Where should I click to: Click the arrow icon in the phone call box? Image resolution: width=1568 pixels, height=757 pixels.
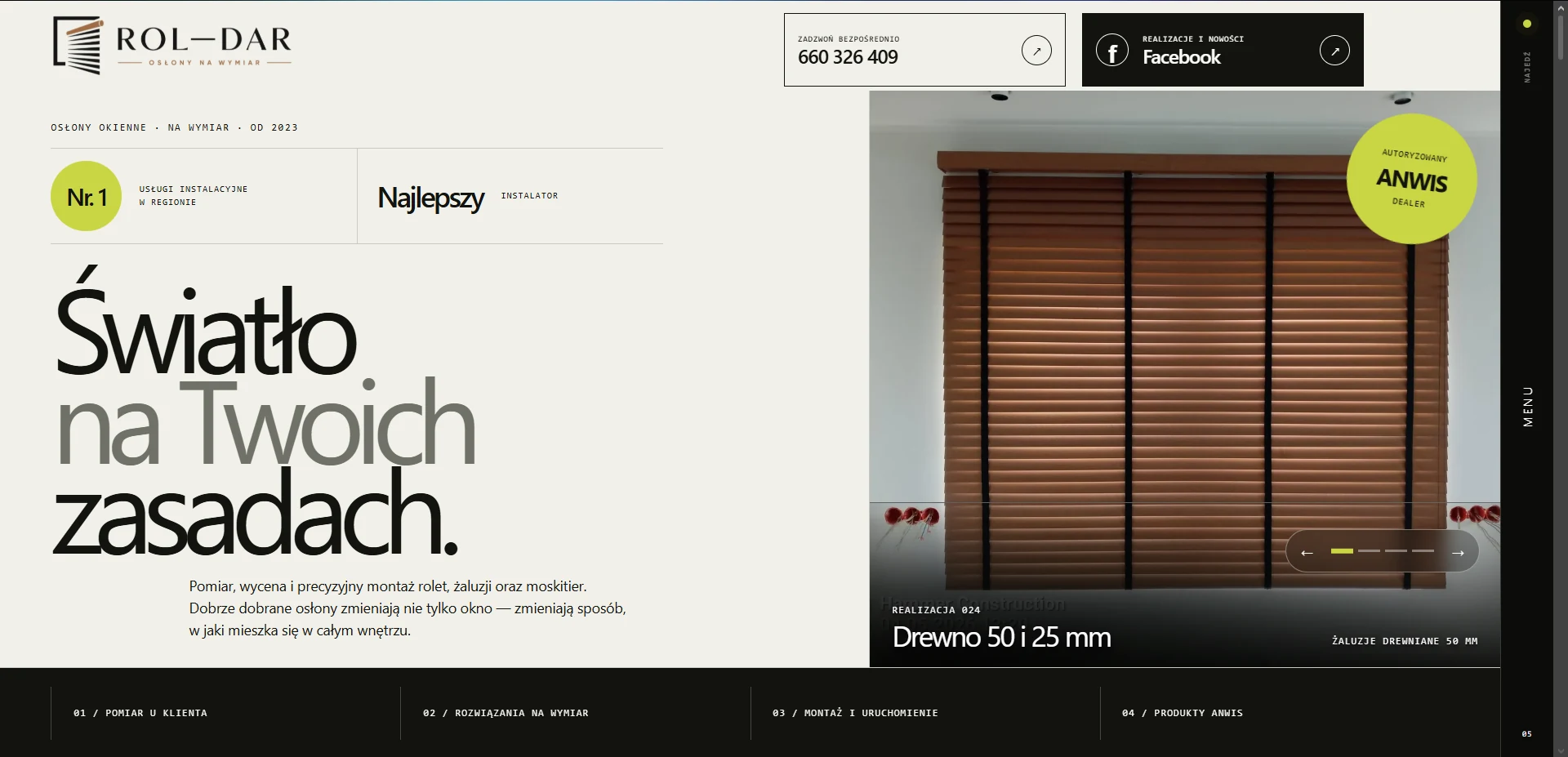point(1036,51)
